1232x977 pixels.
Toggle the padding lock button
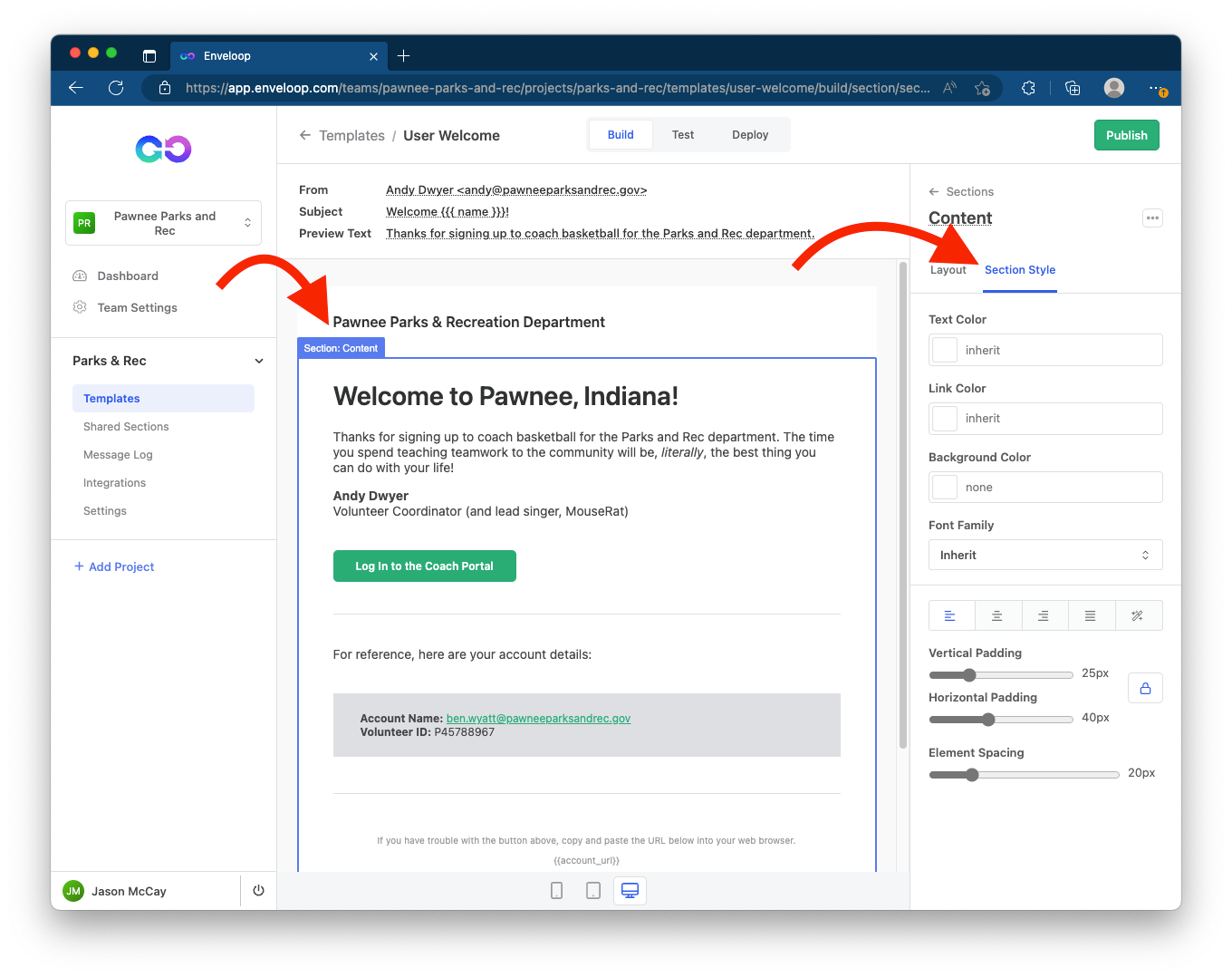pos(1145,689)
